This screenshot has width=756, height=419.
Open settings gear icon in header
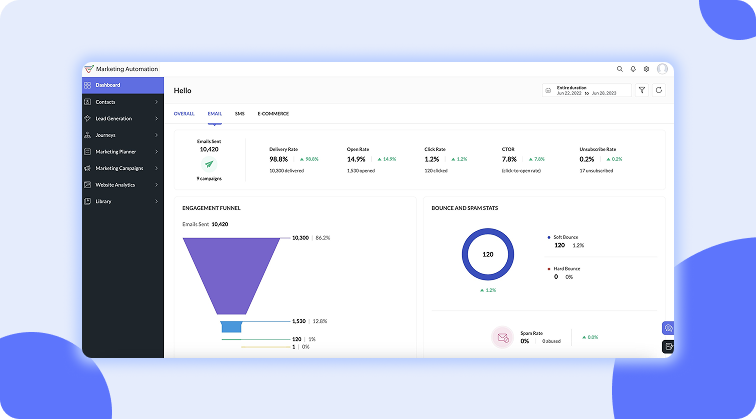point(646,69)
